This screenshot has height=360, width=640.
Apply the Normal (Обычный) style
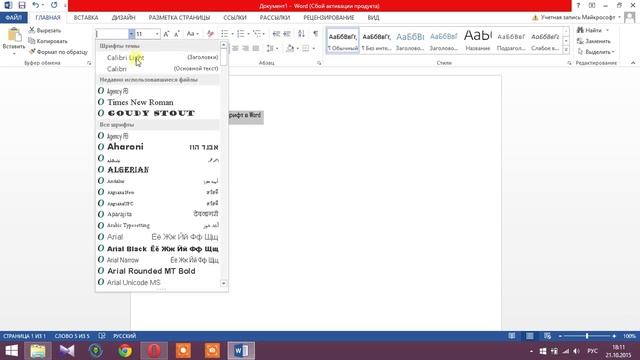pos(343,41)
